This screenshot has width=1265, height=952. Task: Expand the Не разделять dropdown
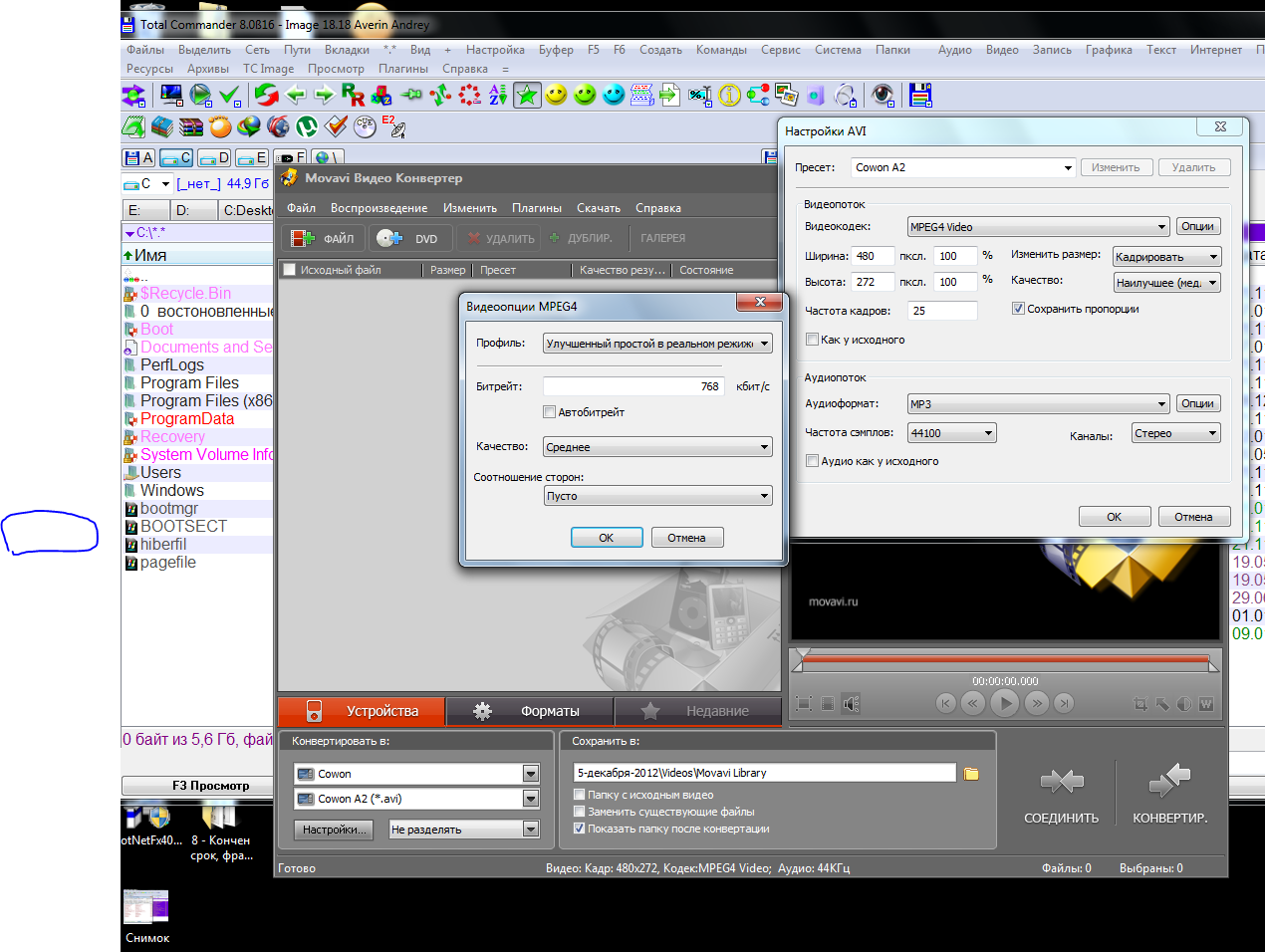(x=464, y=830)
